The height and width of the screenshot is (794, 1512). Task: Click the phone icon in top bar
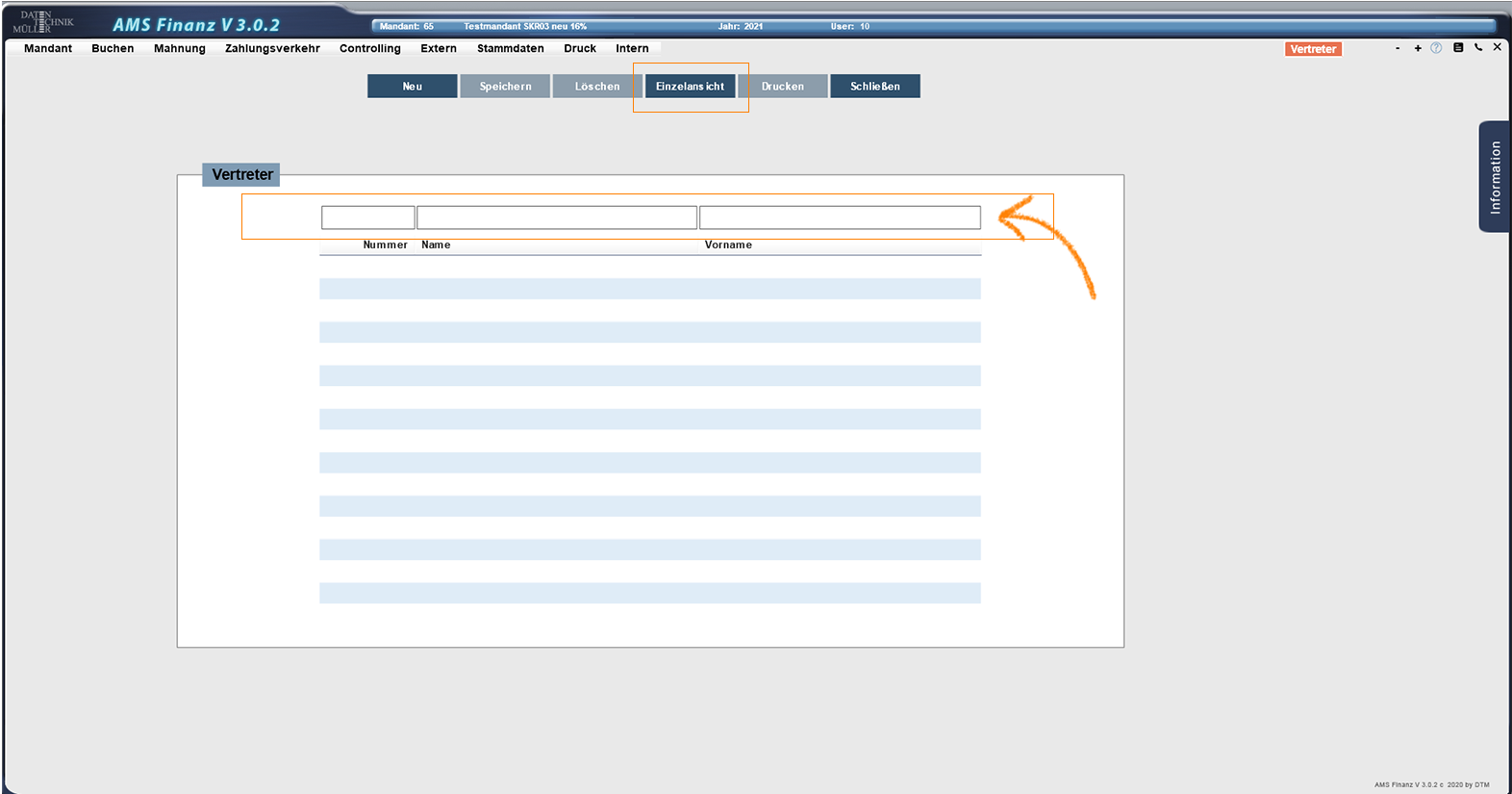(1478, 47)
